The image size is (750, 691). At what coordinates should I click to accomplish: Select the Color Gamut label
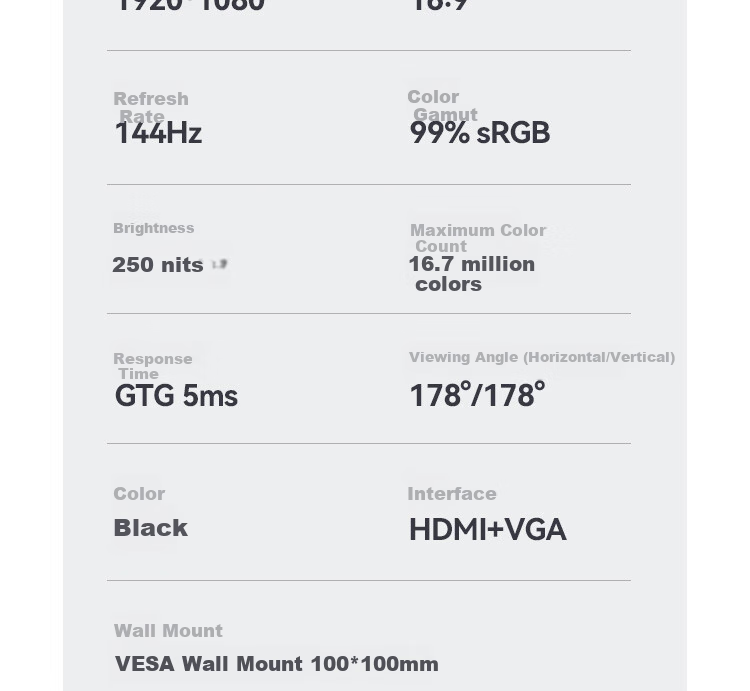(x=442, y=106)
